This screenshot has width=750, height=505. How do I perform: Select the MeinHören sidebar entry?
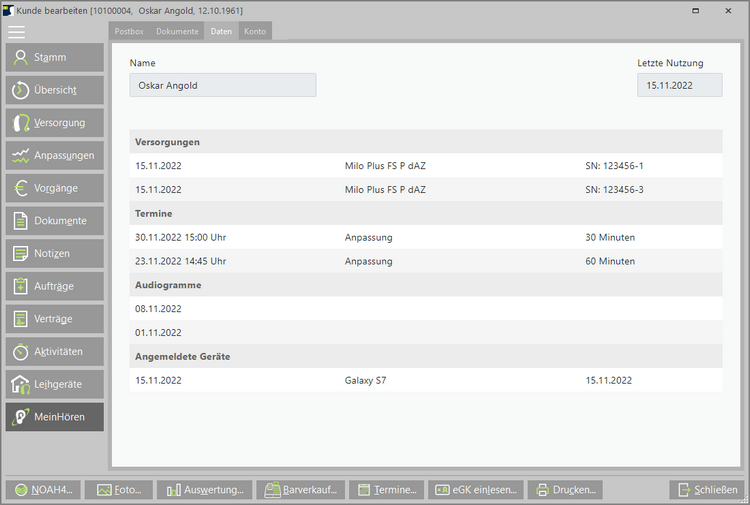54,417
